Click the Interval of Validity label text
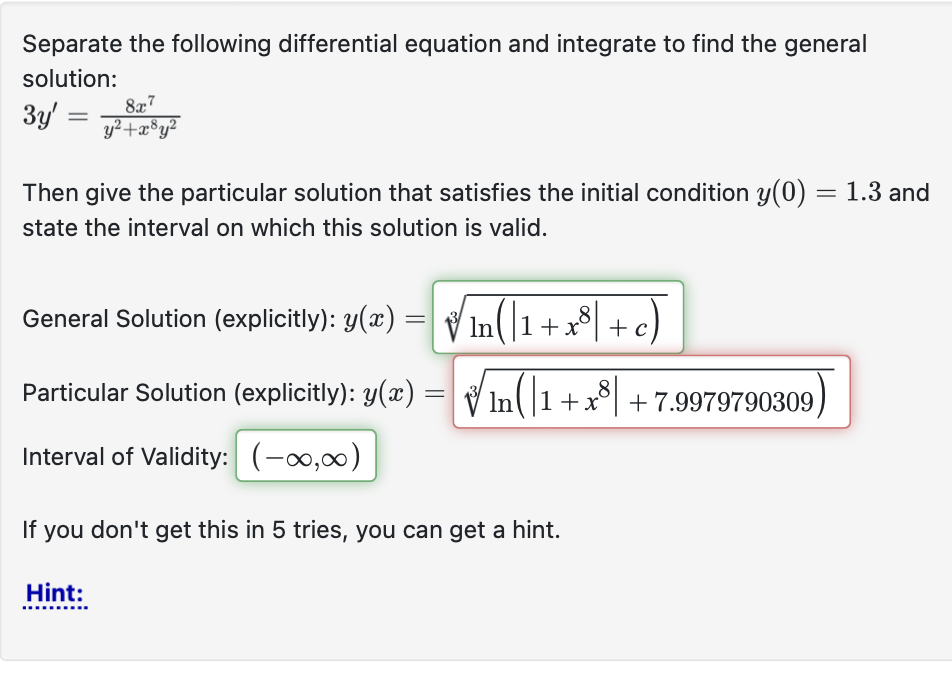952x680 pixels. coord(117,456)
